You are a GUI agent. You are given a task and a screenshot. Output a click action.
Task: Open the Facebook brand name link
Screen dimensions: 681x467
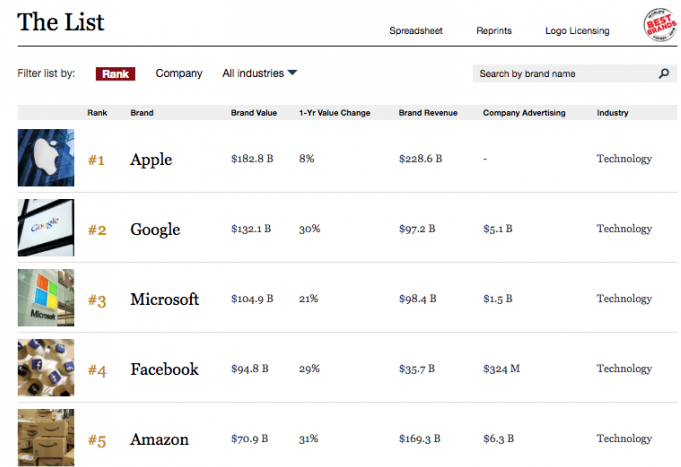[164, 369]
